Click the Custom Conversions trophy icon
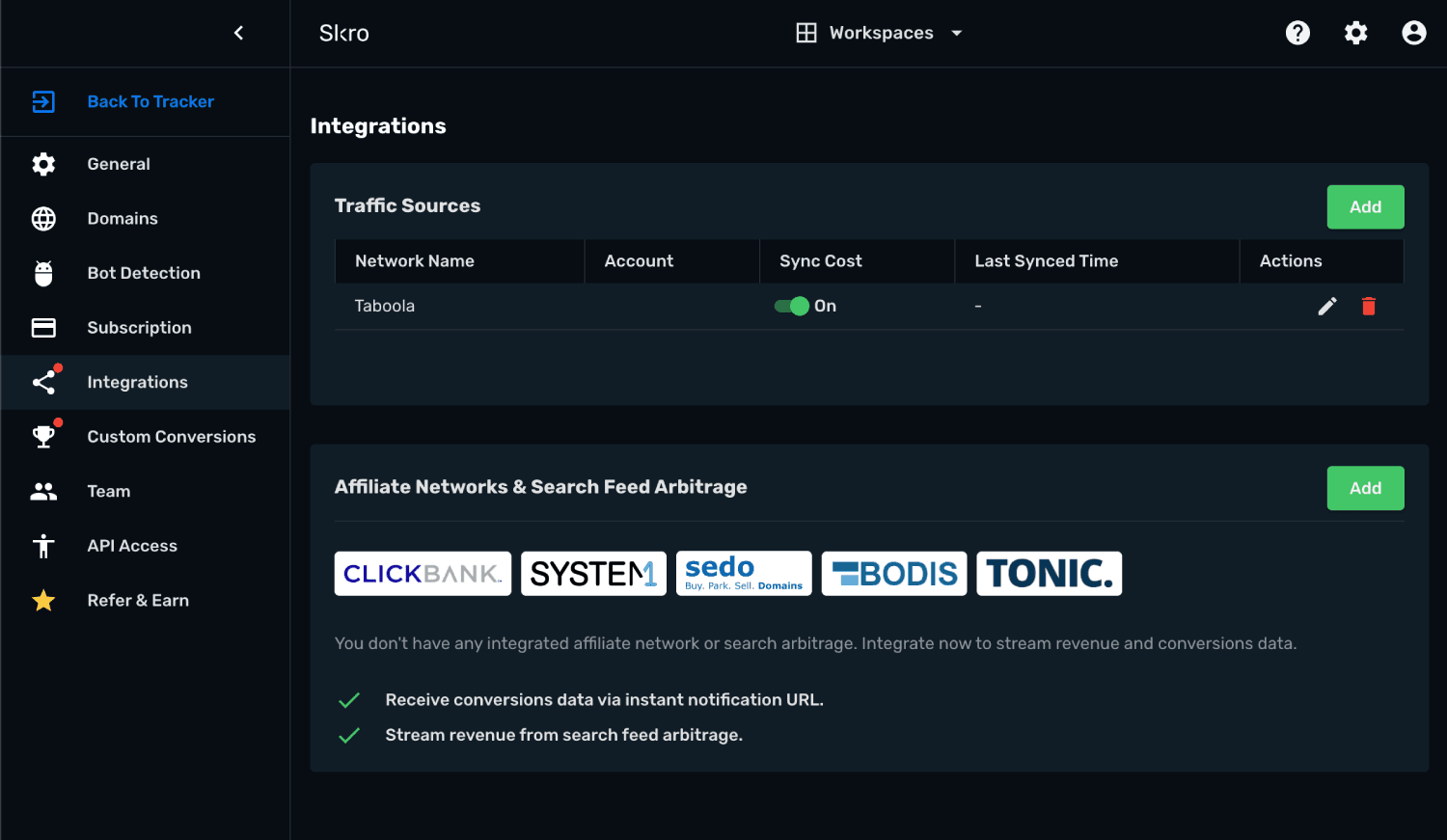1447x840 pixels. pos(43,437)
